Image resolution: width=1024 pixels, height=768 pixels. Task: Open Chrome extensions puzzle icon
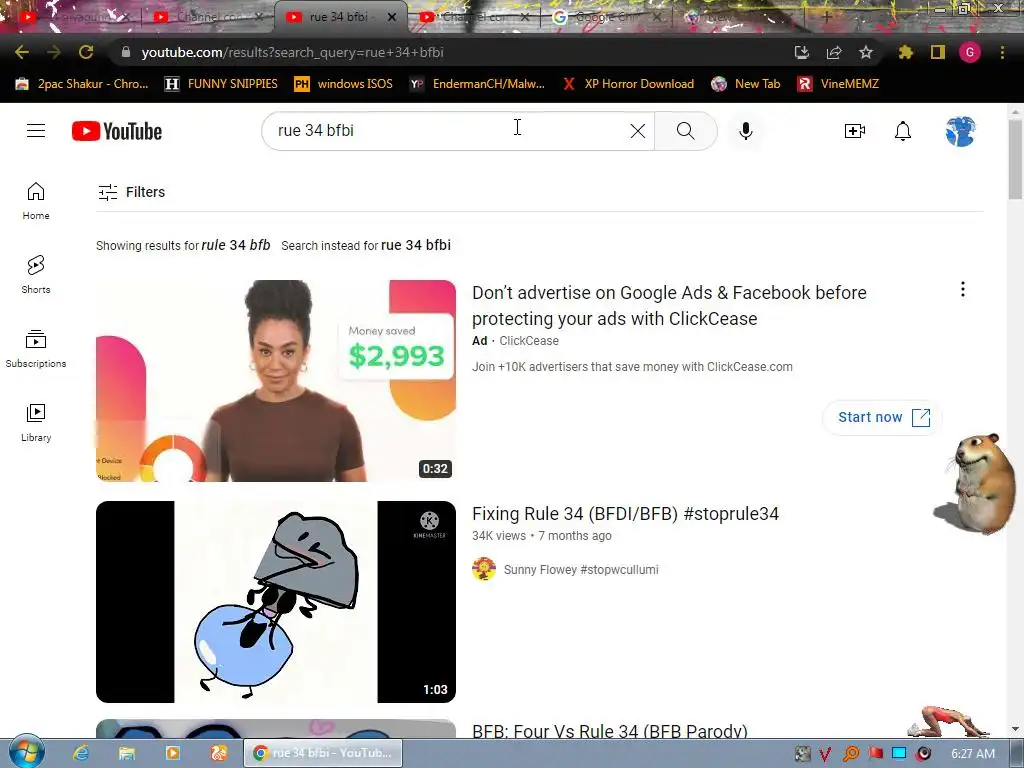(x=906, y=52)
